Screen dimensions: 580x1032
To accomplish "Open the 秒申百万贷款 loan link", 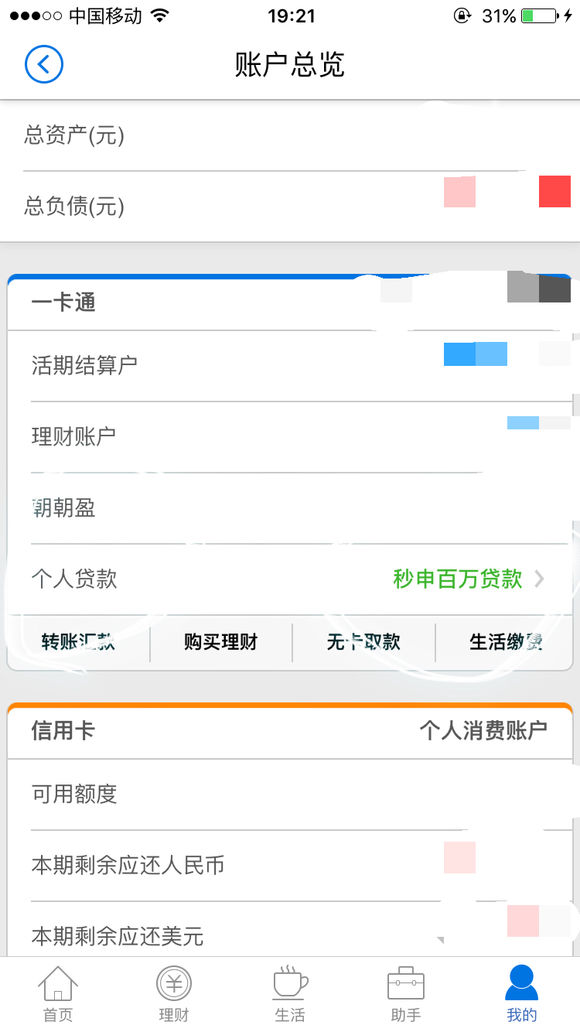I will pyautogui.click(x=458, y=579).
